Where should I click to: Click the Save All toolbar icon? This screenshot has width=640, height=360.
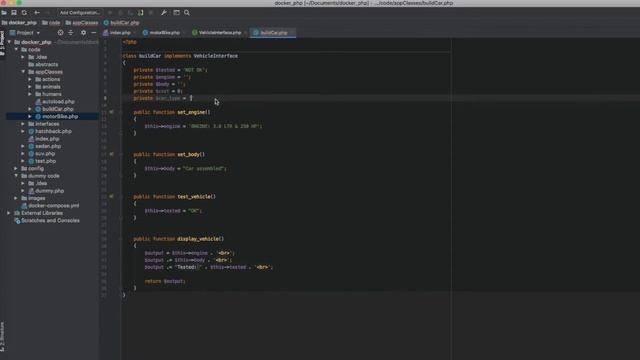point(14,13)
